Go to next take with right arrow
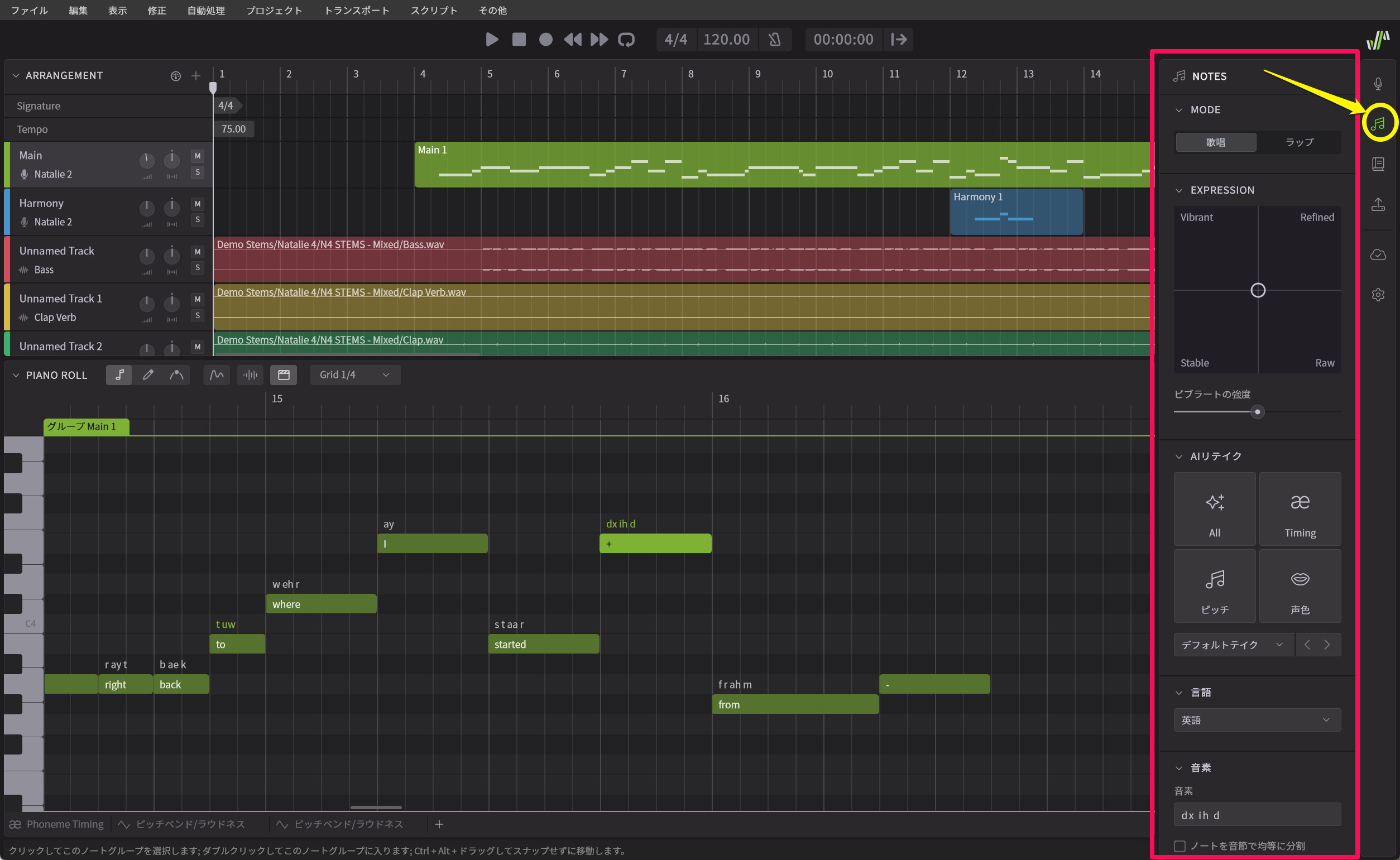Viewport: 1400px width, 860px height. point(1327,645)
